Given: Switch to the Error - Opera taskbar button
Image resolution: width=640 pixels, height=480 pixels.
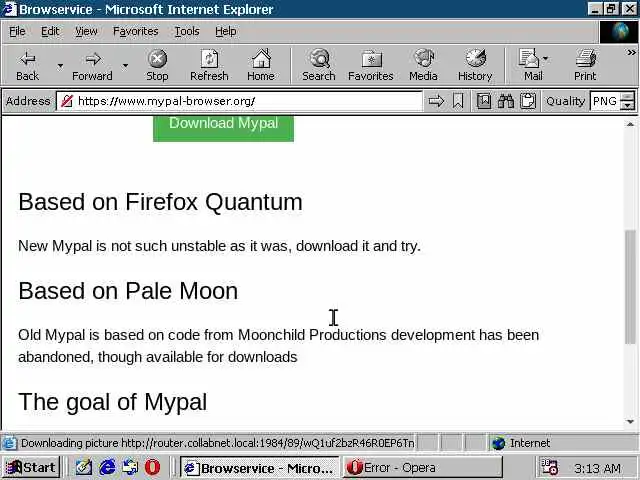Looking at the screenshot, I should coord(422,468).
